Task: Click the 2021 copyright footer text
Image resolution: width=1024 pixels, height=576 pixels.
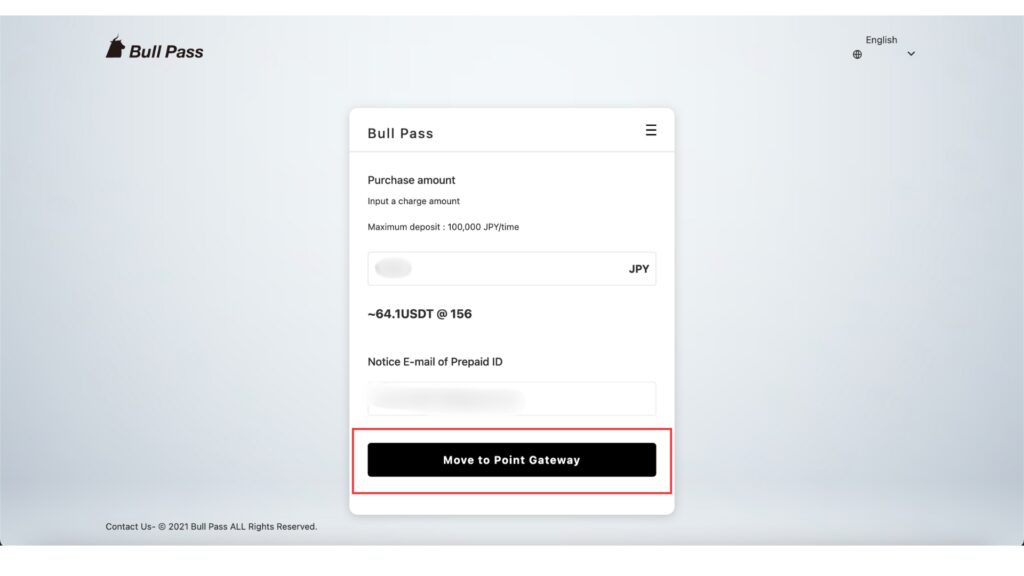Action: tap(242, 527)
